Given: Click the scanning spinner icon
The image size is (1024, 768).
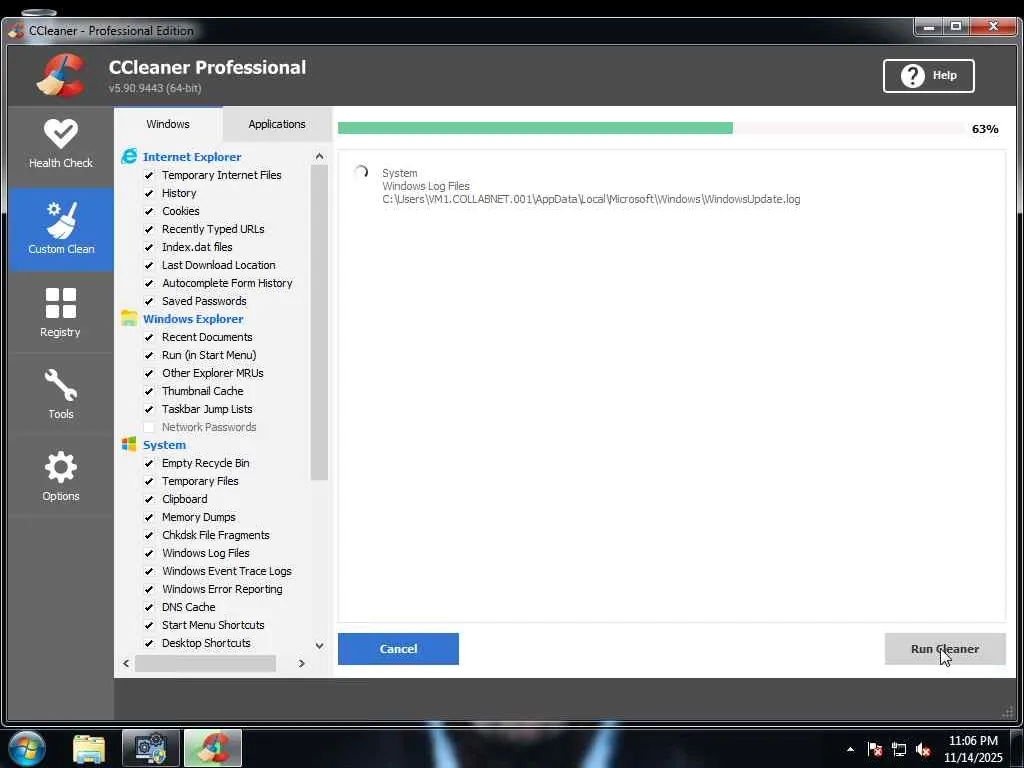Looking at the screenshot, I should pyautogui.click(x=361, y=172).
